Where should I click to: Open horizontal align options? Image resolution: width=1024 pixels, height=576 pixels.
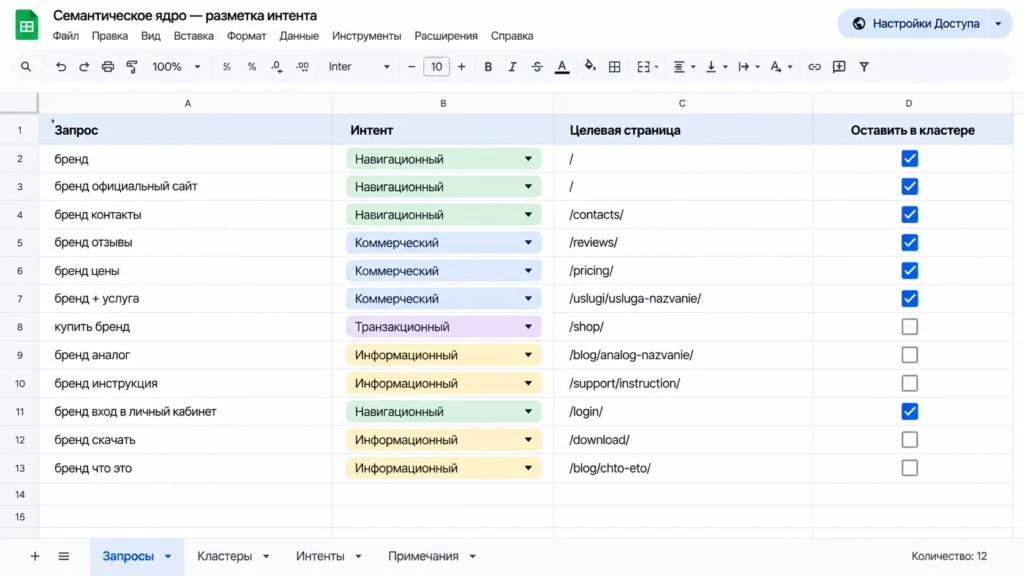click(x=684, y=67)
